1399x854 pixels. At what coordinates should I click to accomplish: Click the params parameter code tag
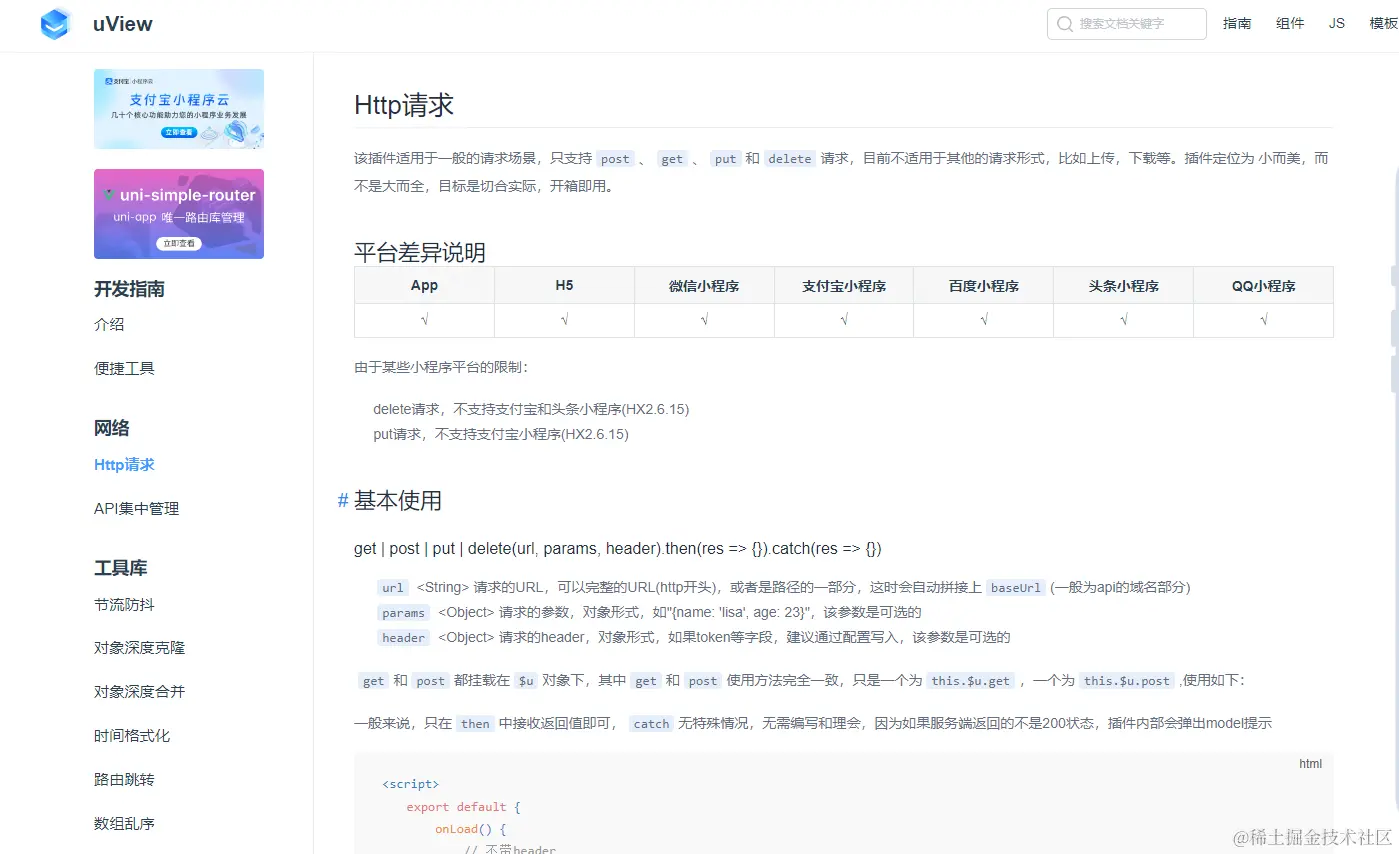click(x=404, y=613)
